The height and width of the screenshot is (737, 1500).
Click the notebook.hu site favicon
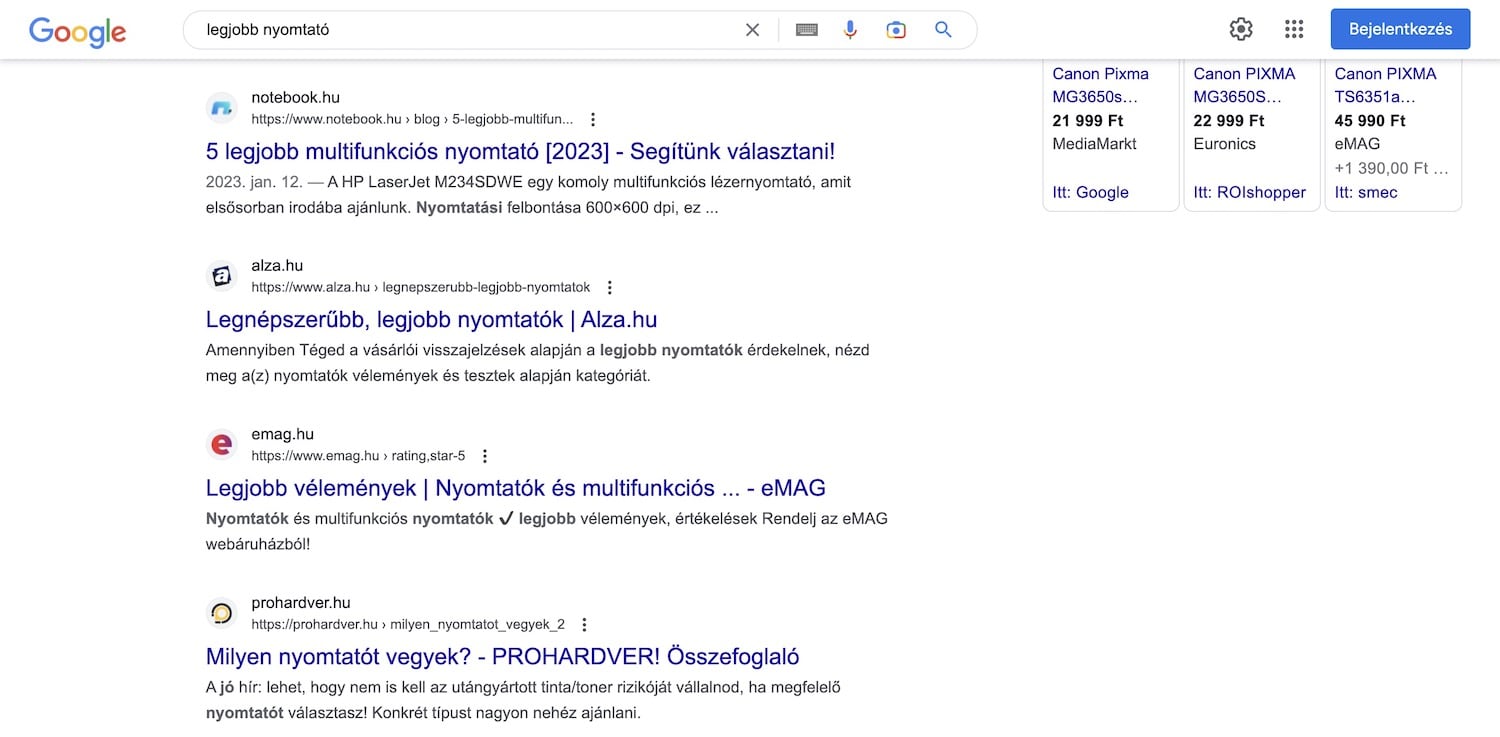coord(222,108)
